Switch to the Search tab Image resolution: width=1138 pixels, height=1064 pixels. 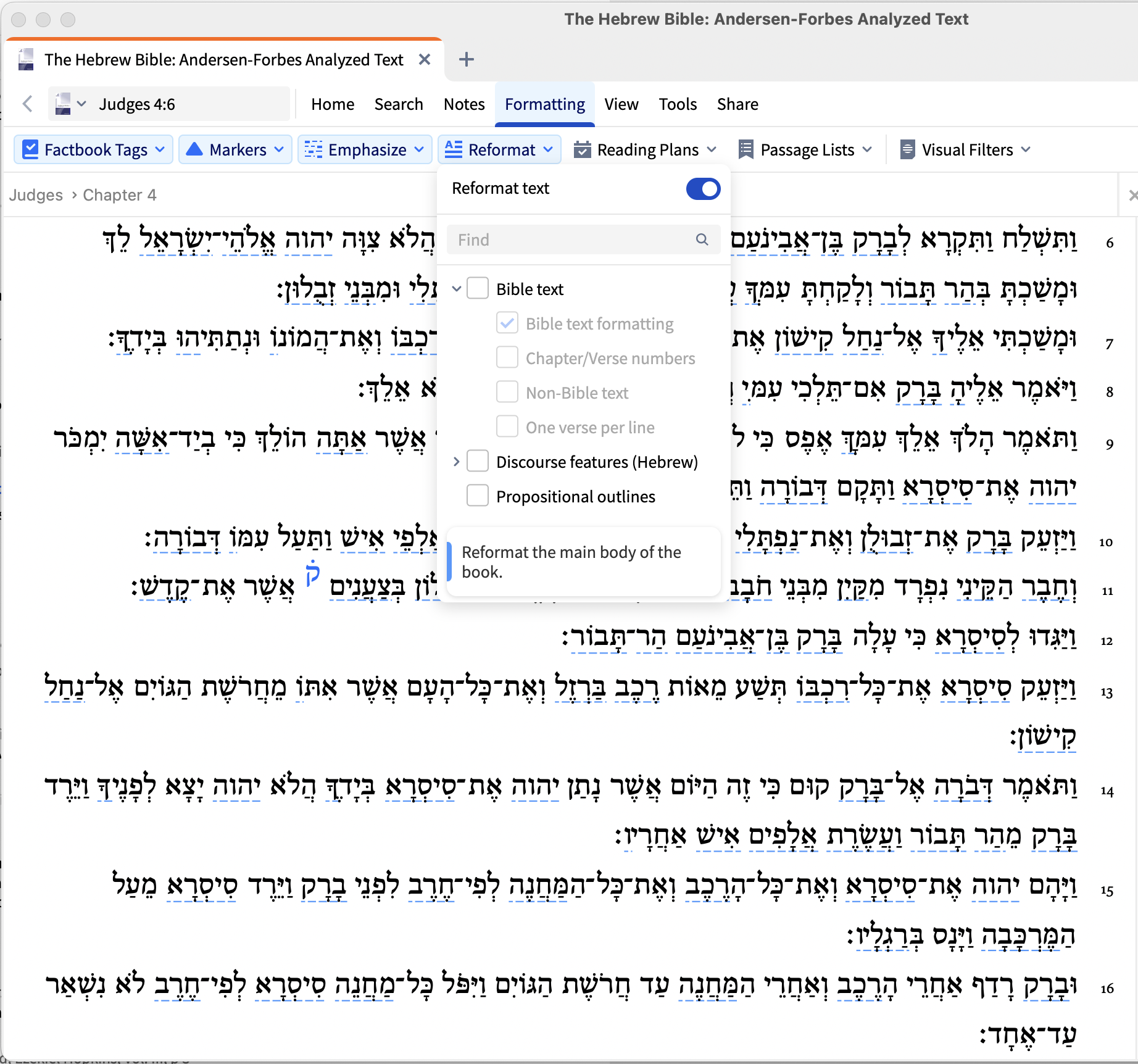click(399, 104)
